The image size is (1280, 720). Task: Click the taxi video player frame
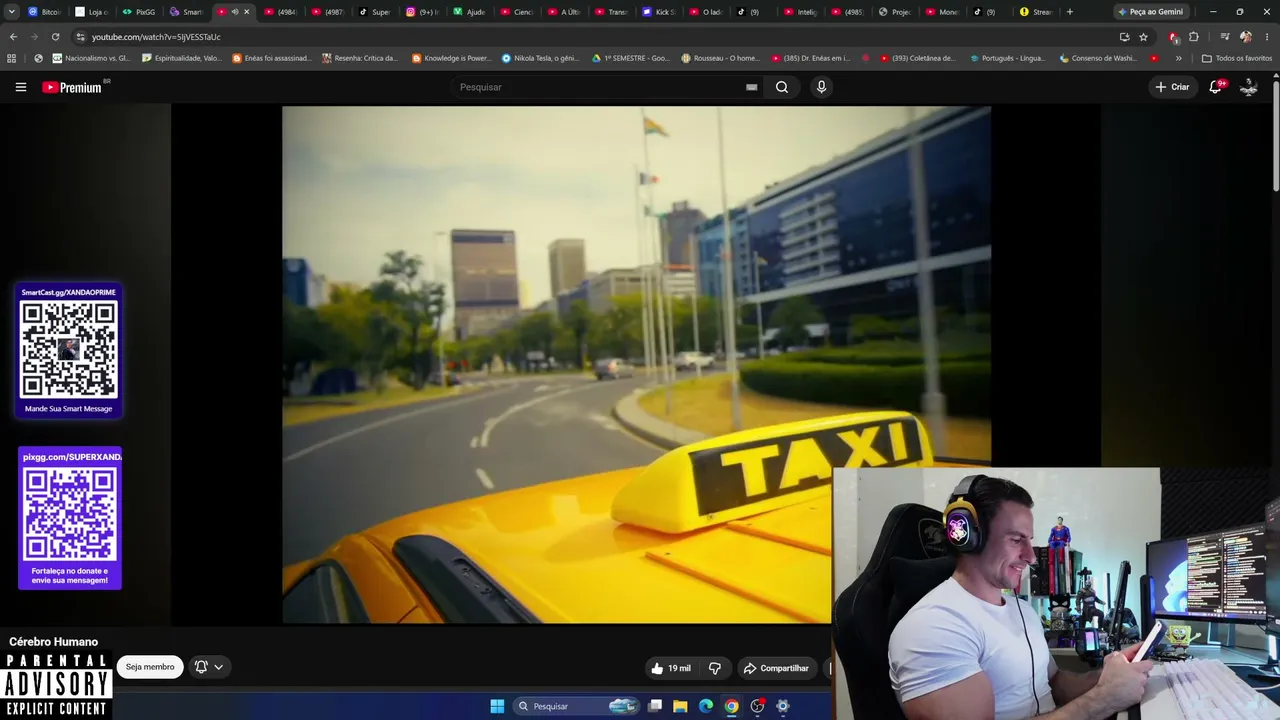636,364
